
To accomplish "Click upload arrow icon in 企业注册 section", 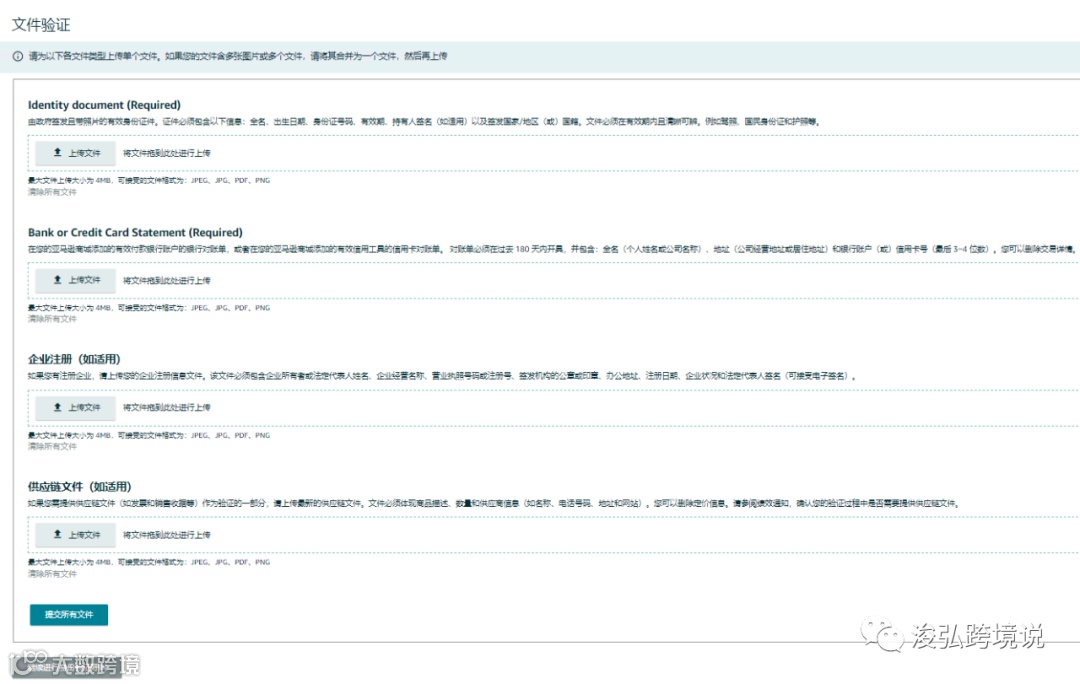I will coord(58,407).
